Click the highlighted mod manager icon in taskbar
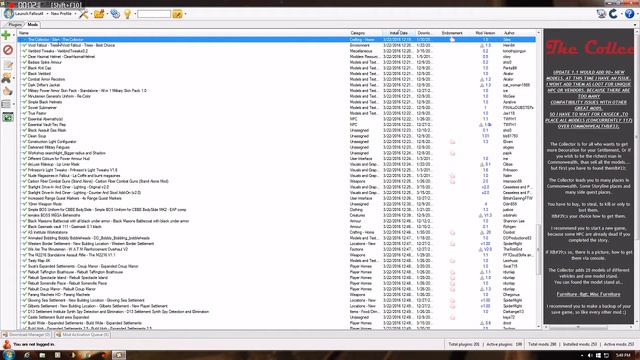 [x=119, y=355]
